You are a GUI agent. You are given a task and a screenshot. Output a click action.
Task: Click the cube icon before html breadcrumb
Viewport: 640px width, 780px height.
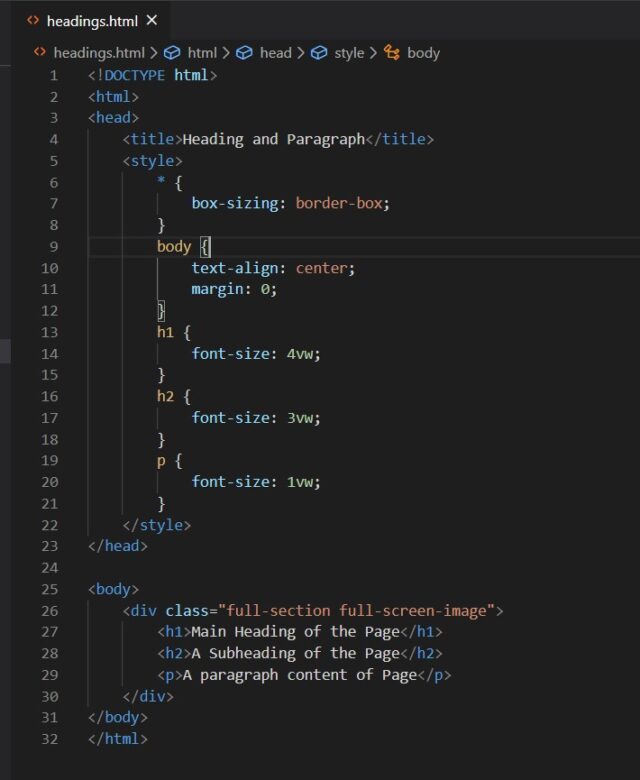172,53
